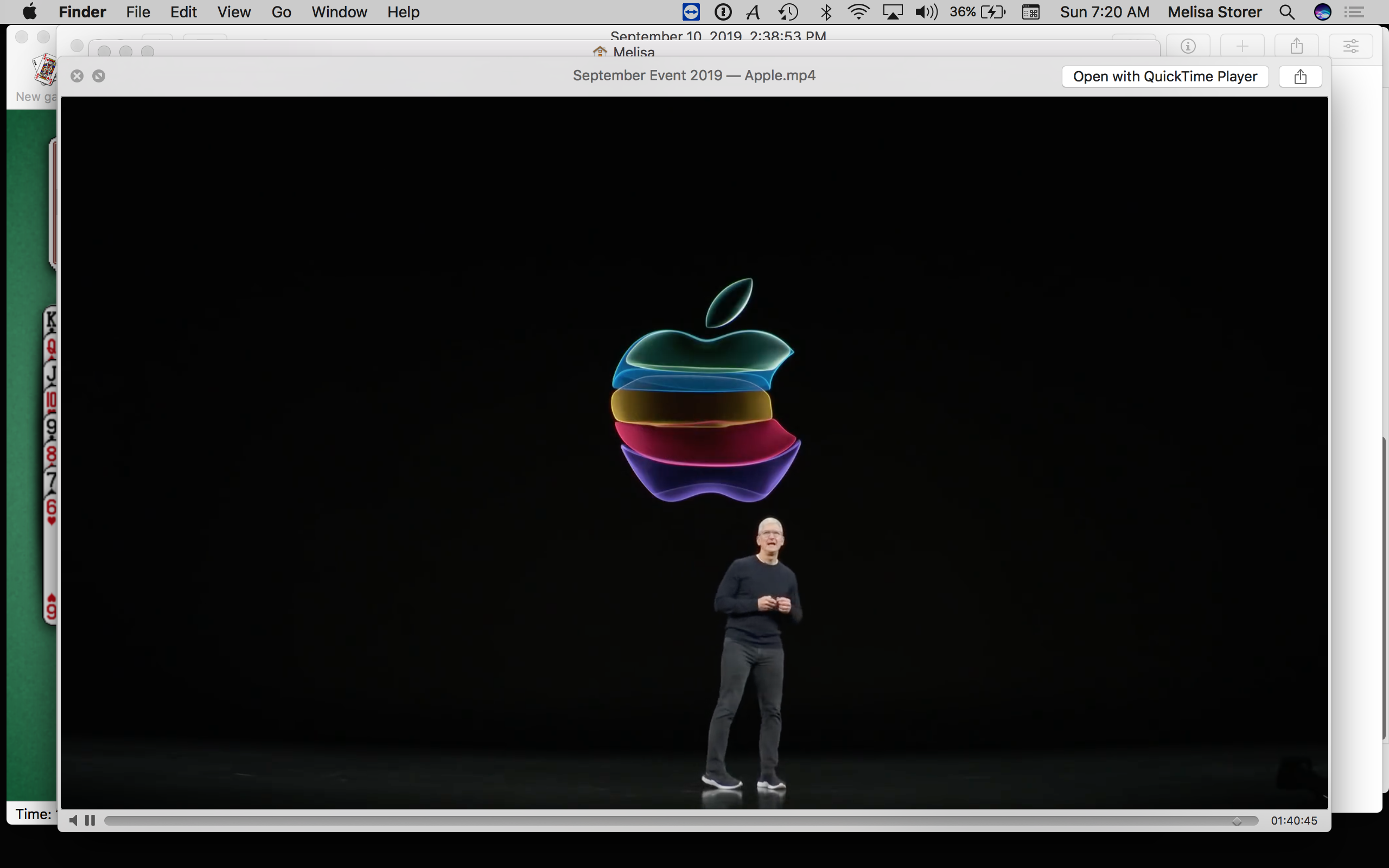
Task: Open the Apple menu
Action: pyautogui.click(x=29, y=12)
